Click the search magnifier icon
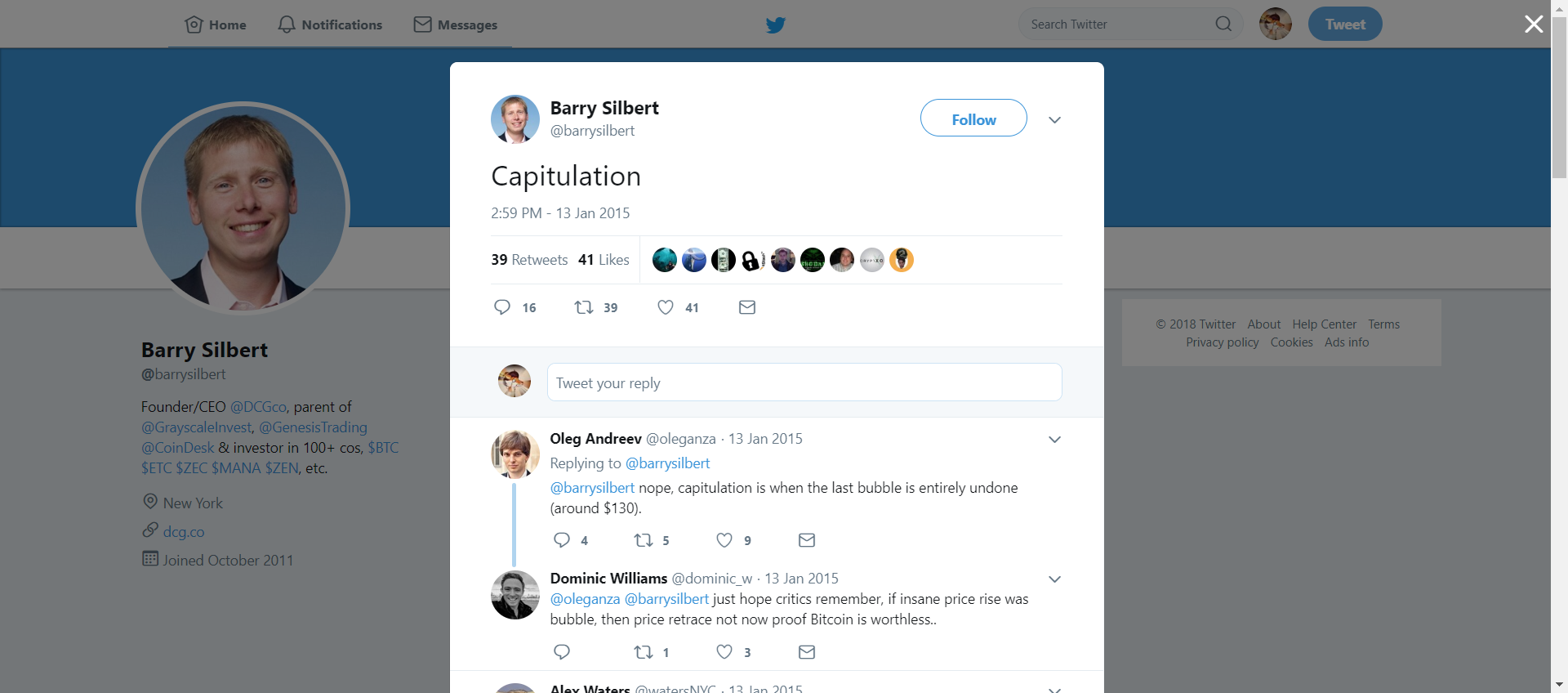 [x=1223, y=24]
